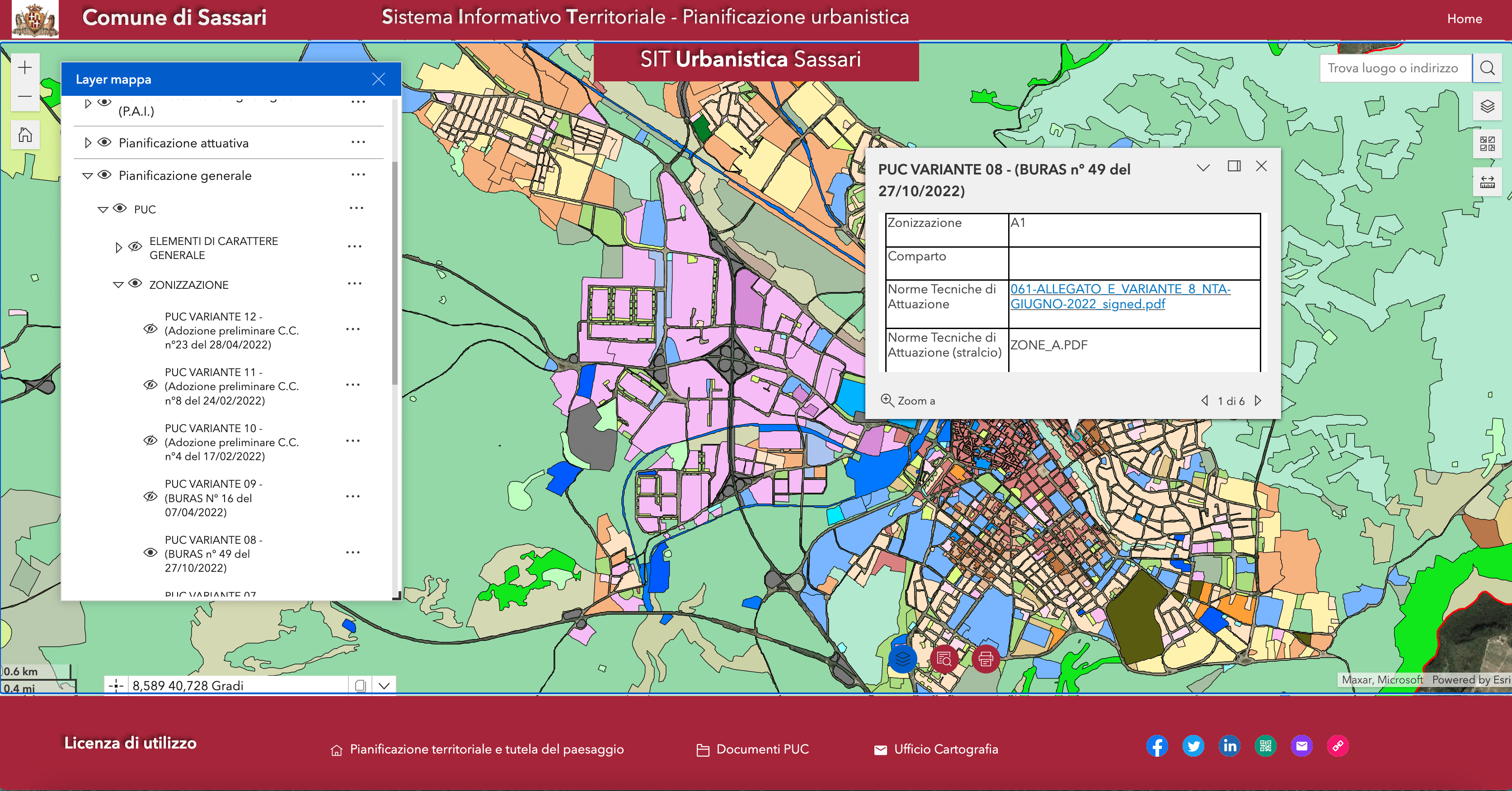Viewport: 1512px width, 791px height.
Task: Open the Home menu item
Action: point(1464,19)
